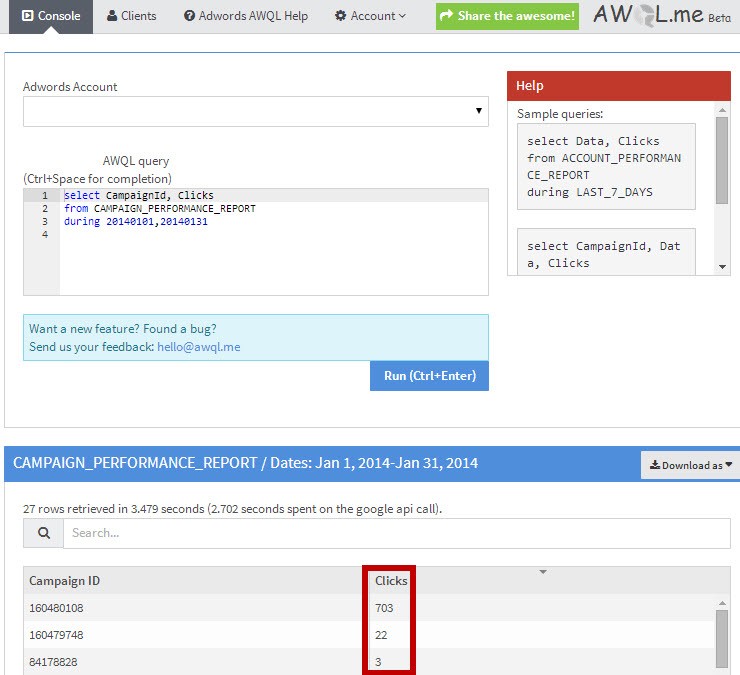
Task: Click line 3 during 20140101,20140131
Action: click(x=136, y=221)
